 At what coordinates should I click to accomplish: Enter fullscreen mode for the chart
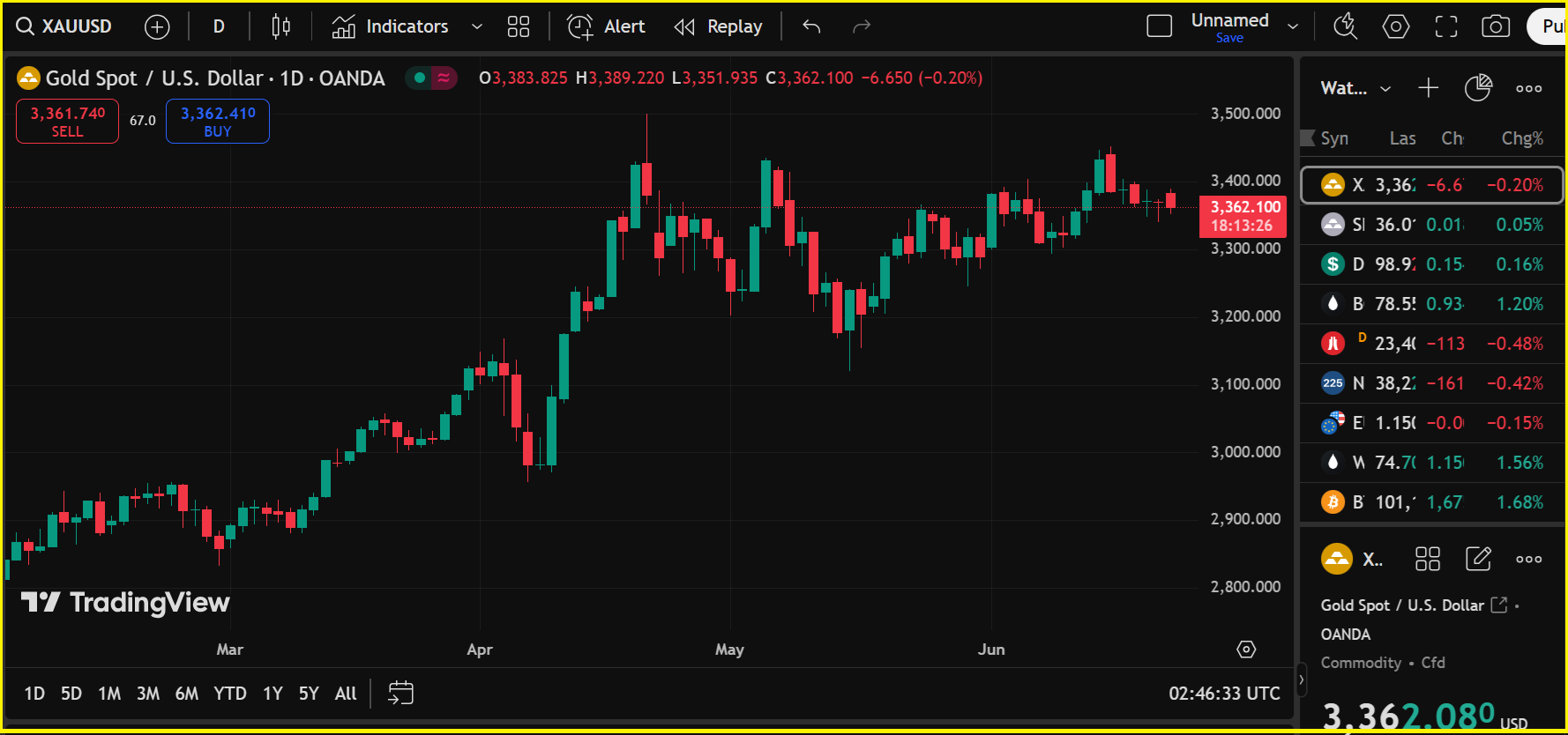point(1446,27)
